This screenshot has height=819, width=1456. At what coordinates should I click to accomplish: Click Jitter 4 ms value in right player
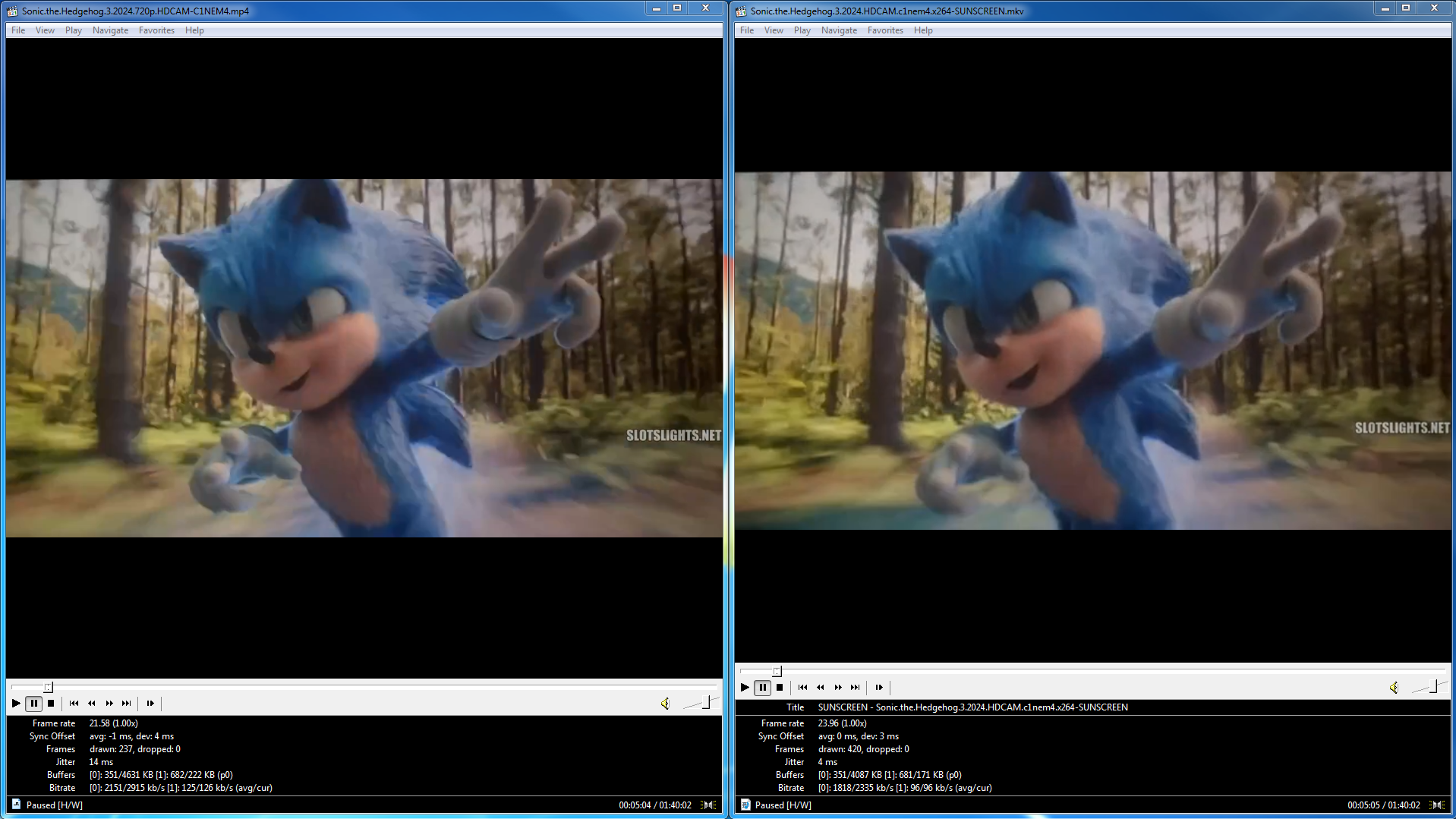click(827, 762)
